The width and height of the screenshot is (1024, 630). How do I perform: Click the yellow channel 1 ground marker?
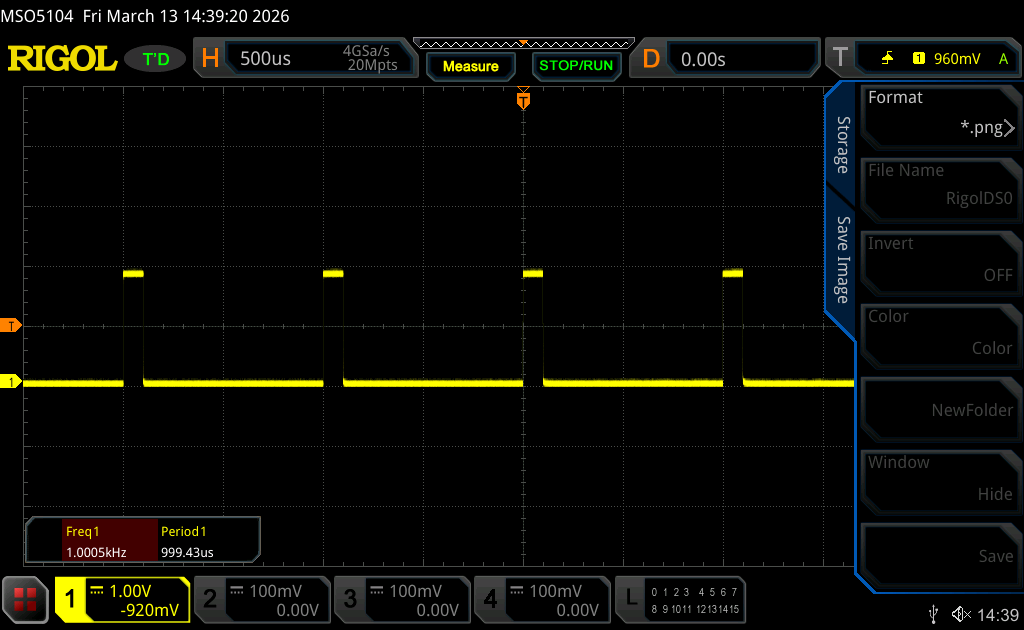12,382
